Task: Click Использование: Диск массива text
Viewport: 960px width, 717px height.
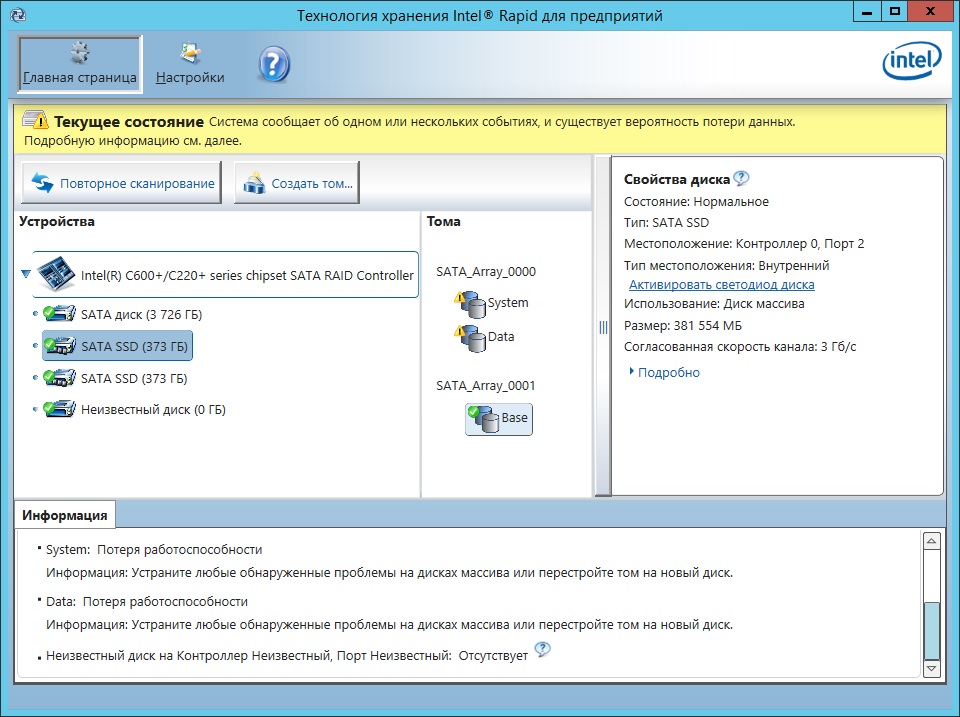Action: click(714, 304)
